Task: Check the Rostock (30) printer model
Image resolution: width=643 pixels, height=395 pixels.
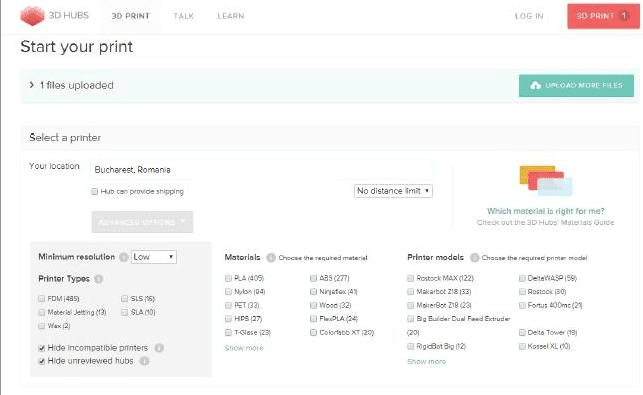Action: [522, 292]
